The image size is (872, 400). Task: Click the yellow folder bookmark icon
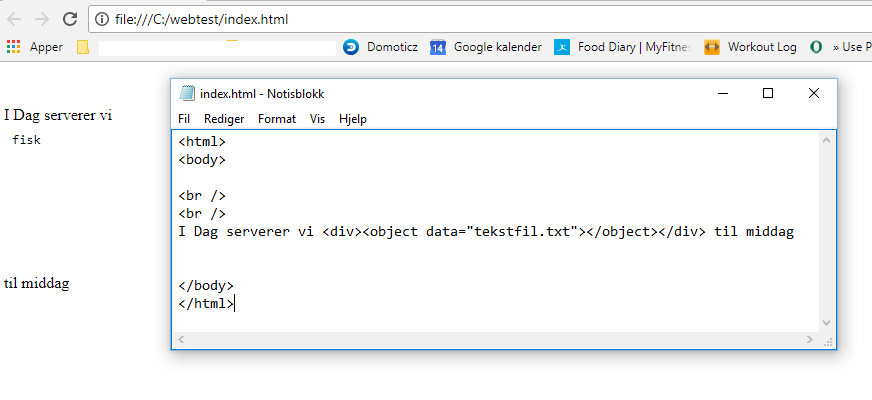click(83, 47)
